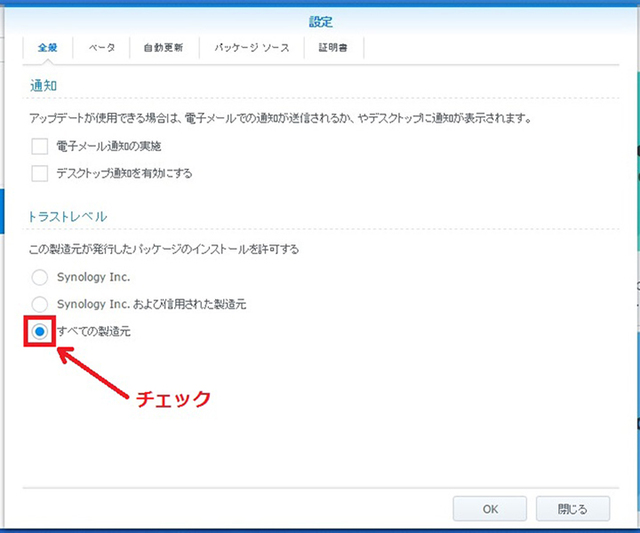Open the 証明書 tab

[333, 47]
